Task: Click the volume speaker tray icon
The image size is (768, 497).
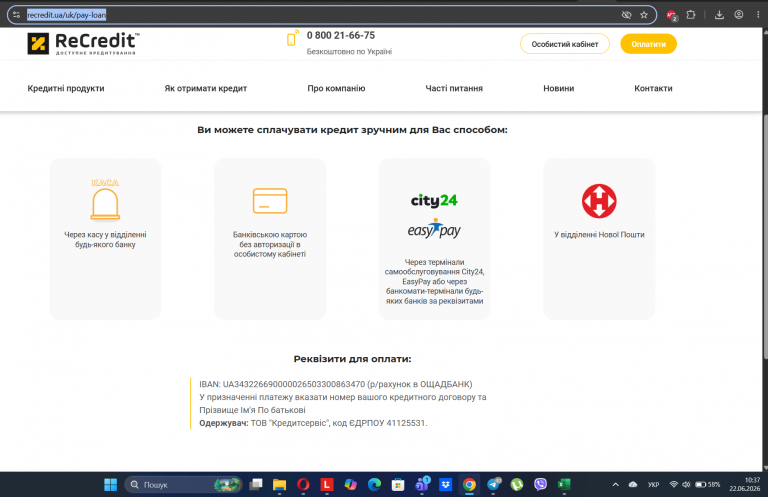Action: click(686, 484)
